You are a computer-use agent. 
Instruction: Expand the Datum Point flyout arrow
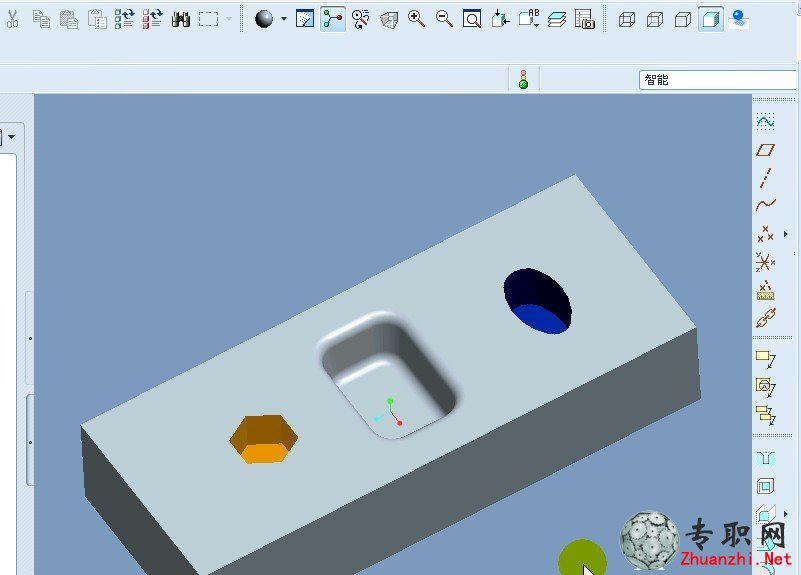click(786, 234)
